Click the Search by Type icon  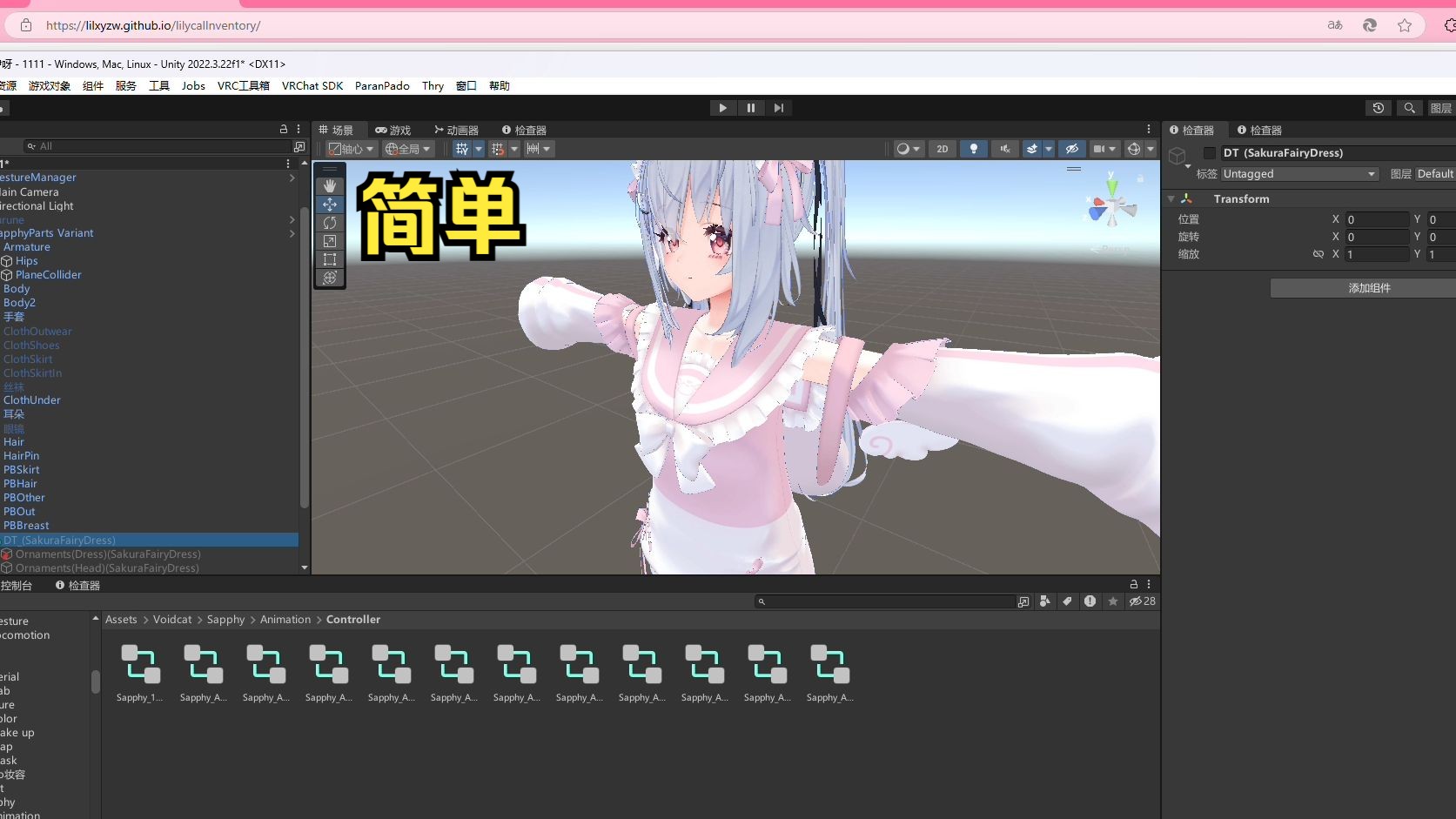point(1045,601)
